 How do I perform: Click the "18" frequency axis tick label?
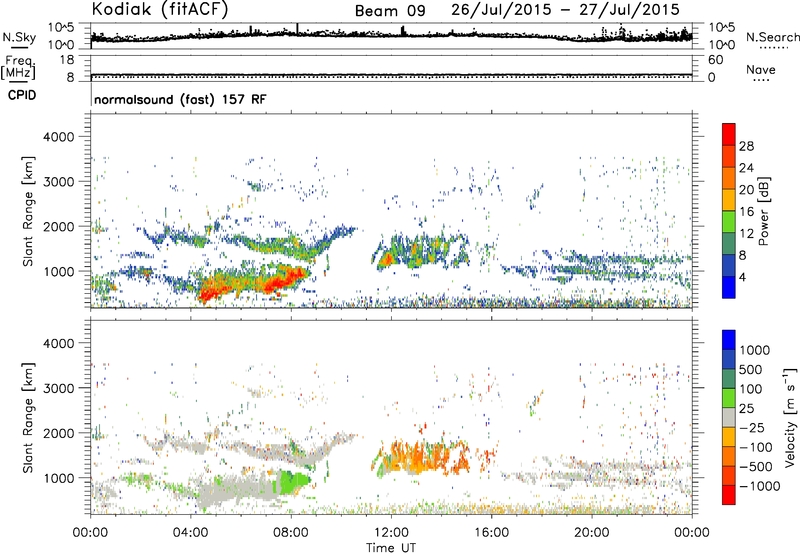coord(67,60)
